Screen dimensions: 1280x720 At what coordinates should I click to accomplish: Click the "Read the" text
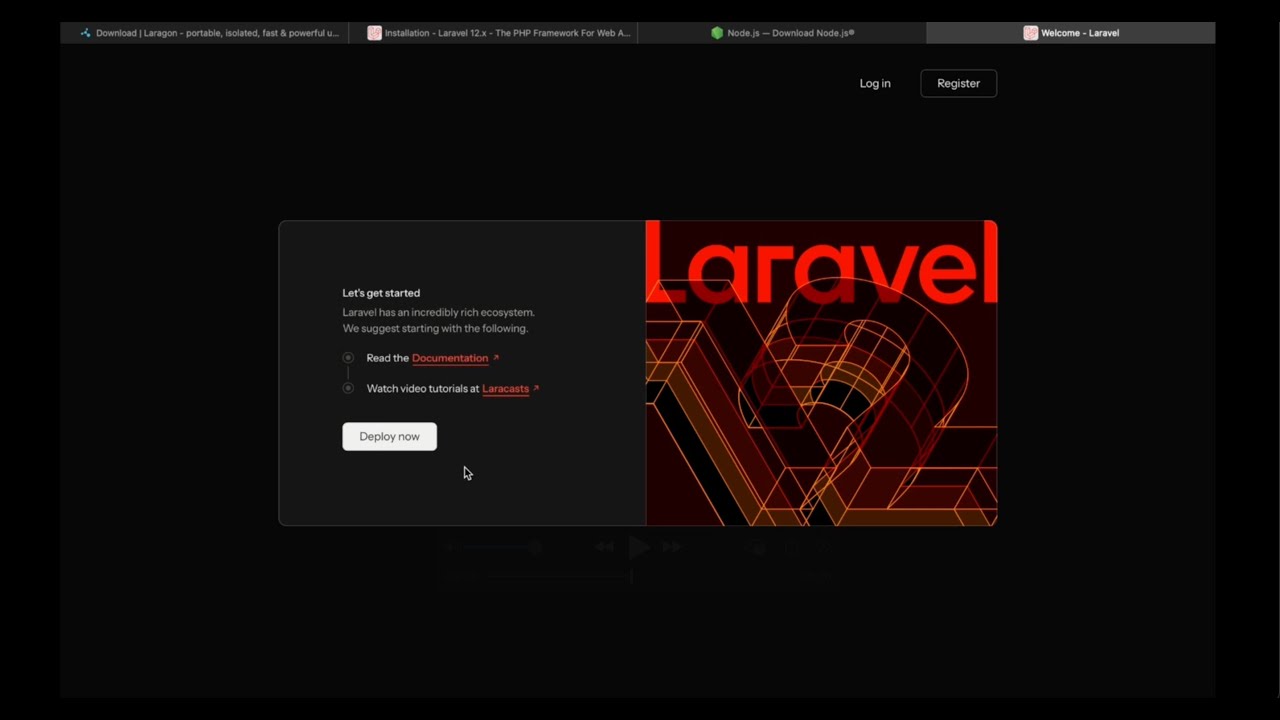click(x=388, y=358)
